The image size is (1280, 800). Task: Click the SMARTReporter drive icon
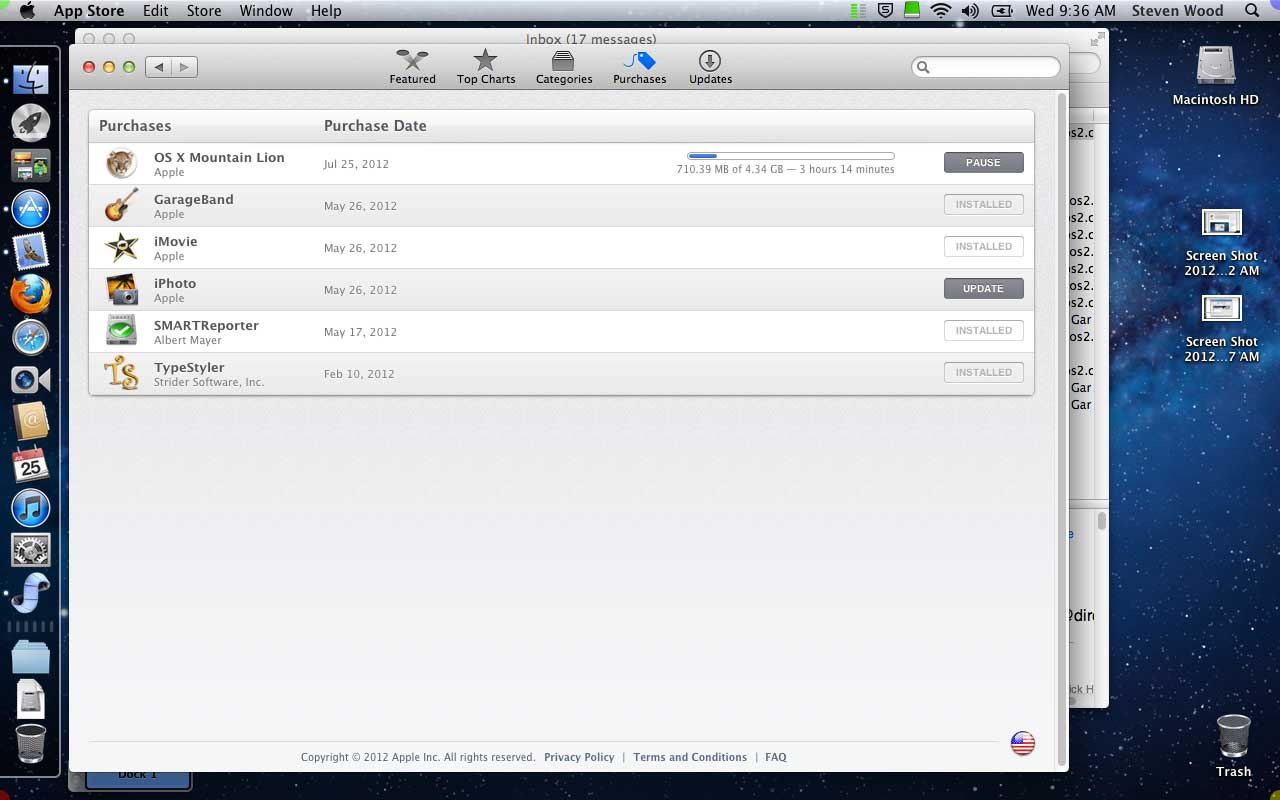point(121,331)
